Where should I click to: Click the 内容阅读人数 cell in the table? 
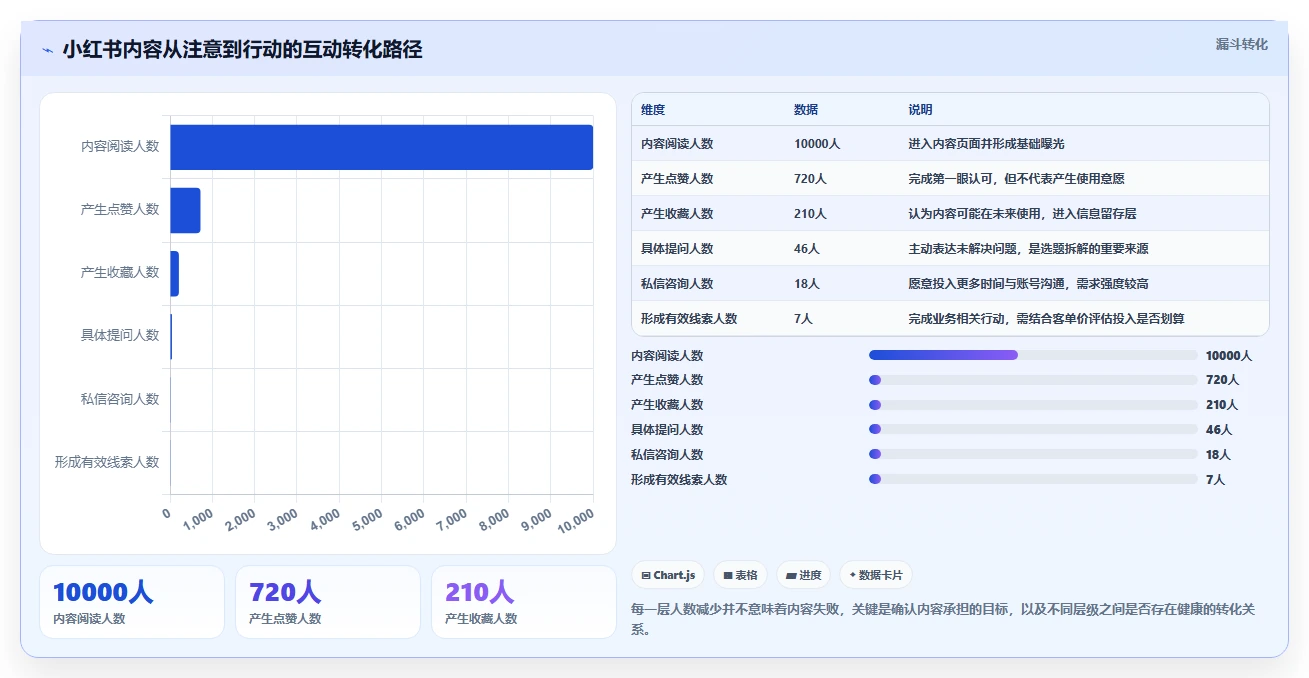(677, 144)
